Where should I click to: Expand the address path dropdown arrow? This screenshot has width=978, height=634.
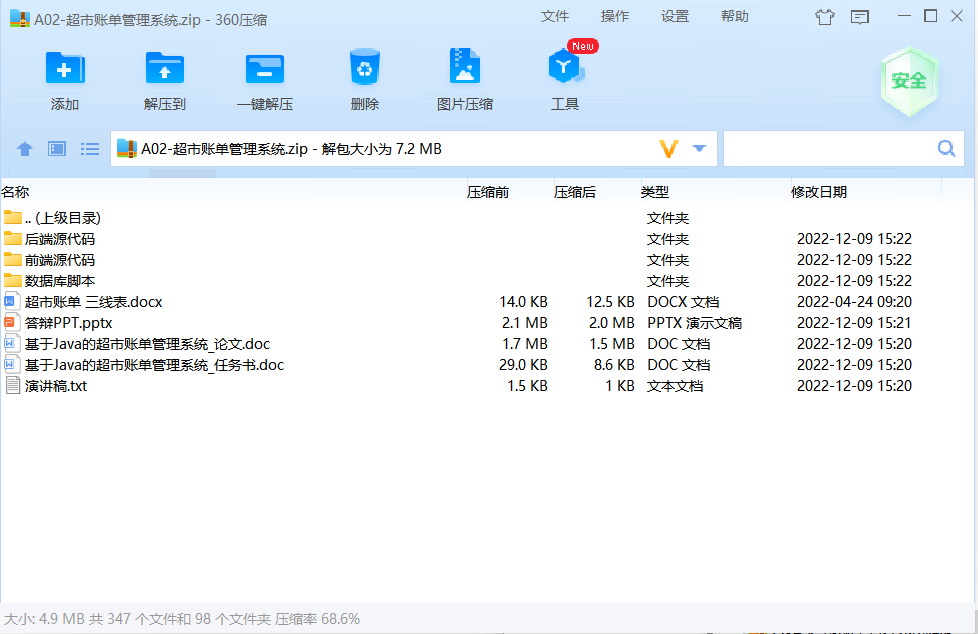pos(699,149)
